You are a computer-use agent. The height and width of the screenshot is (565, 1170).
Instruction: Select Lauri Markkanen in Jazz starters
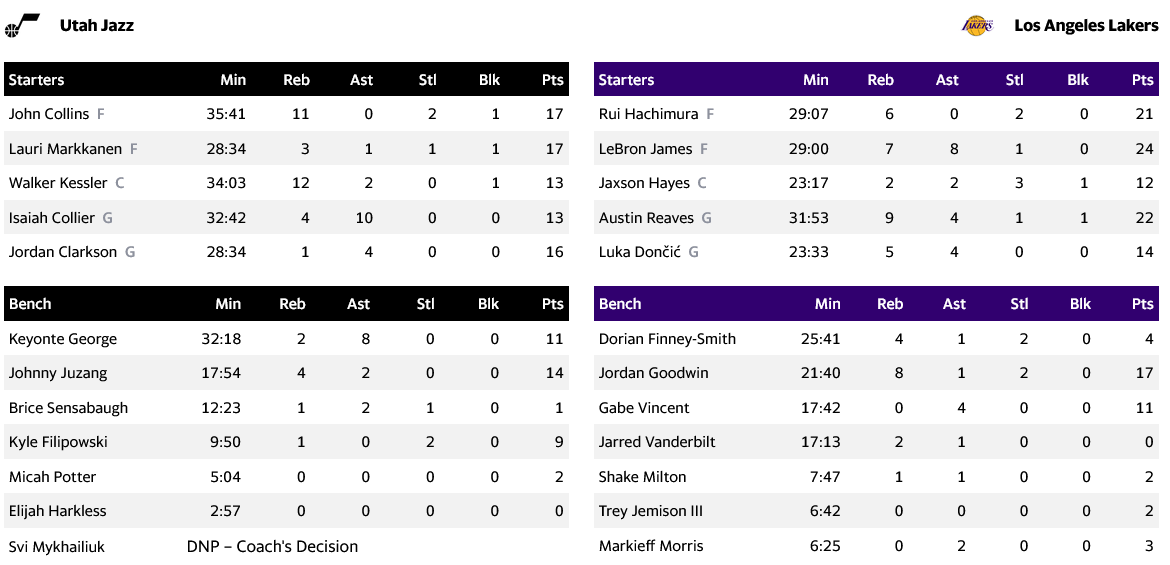[65, 149]
